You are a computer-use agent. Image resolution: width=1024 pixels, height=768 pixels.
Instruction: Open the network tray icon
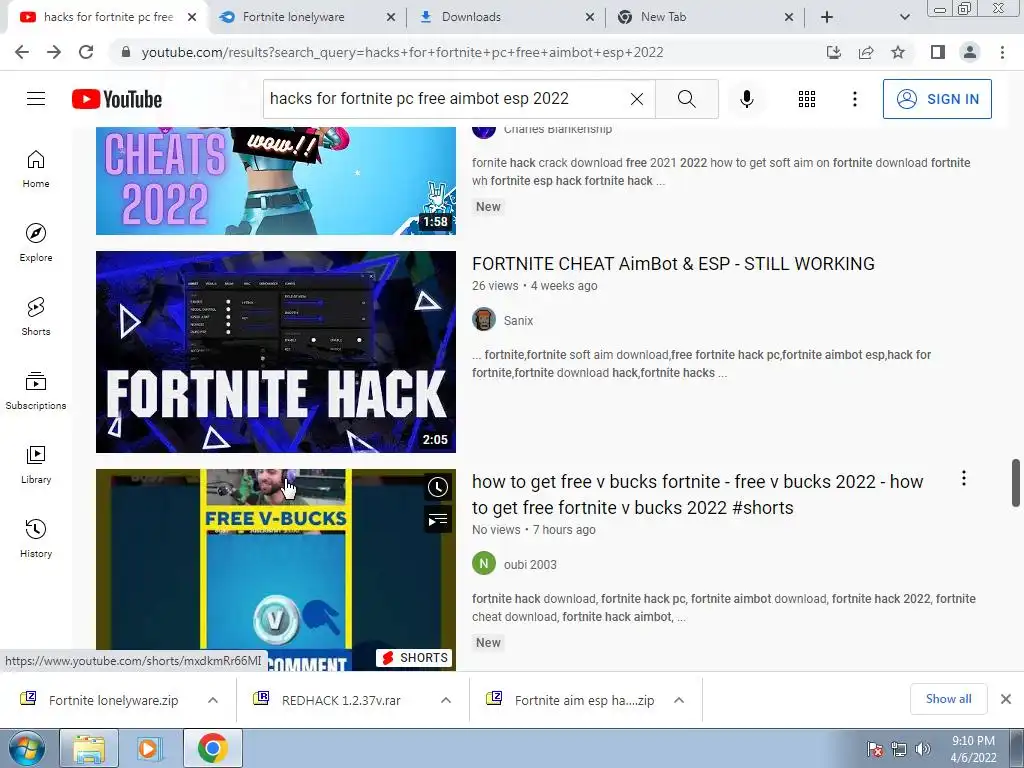pyautogui.click(x=899, y=749)
